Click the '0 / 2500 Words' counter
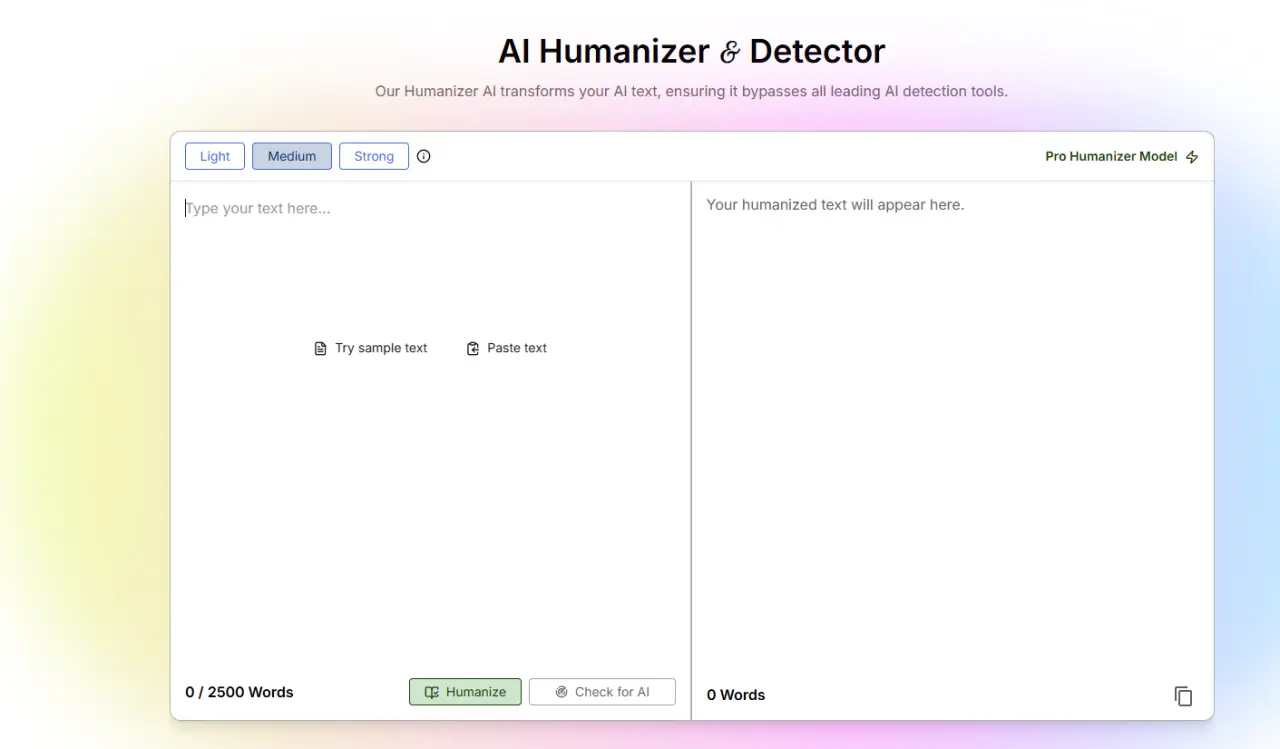The image size is (1280, 749). 239,692
